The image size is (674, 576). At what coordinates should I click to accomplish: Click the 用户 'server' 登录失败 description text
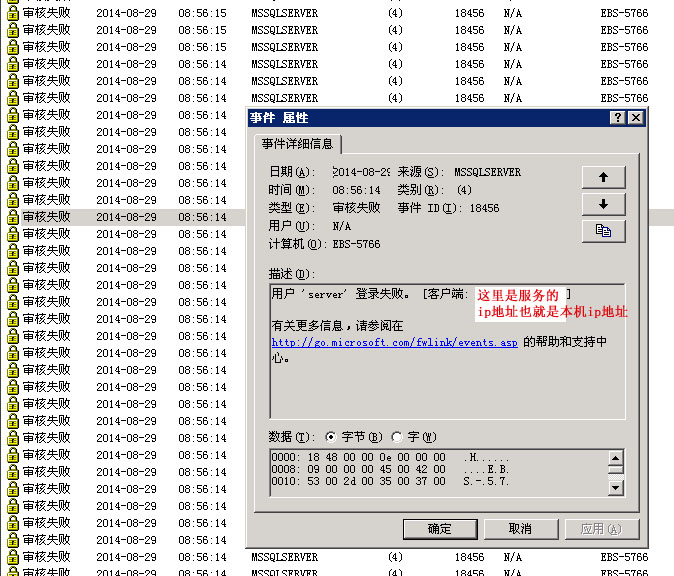pos(340,294)
